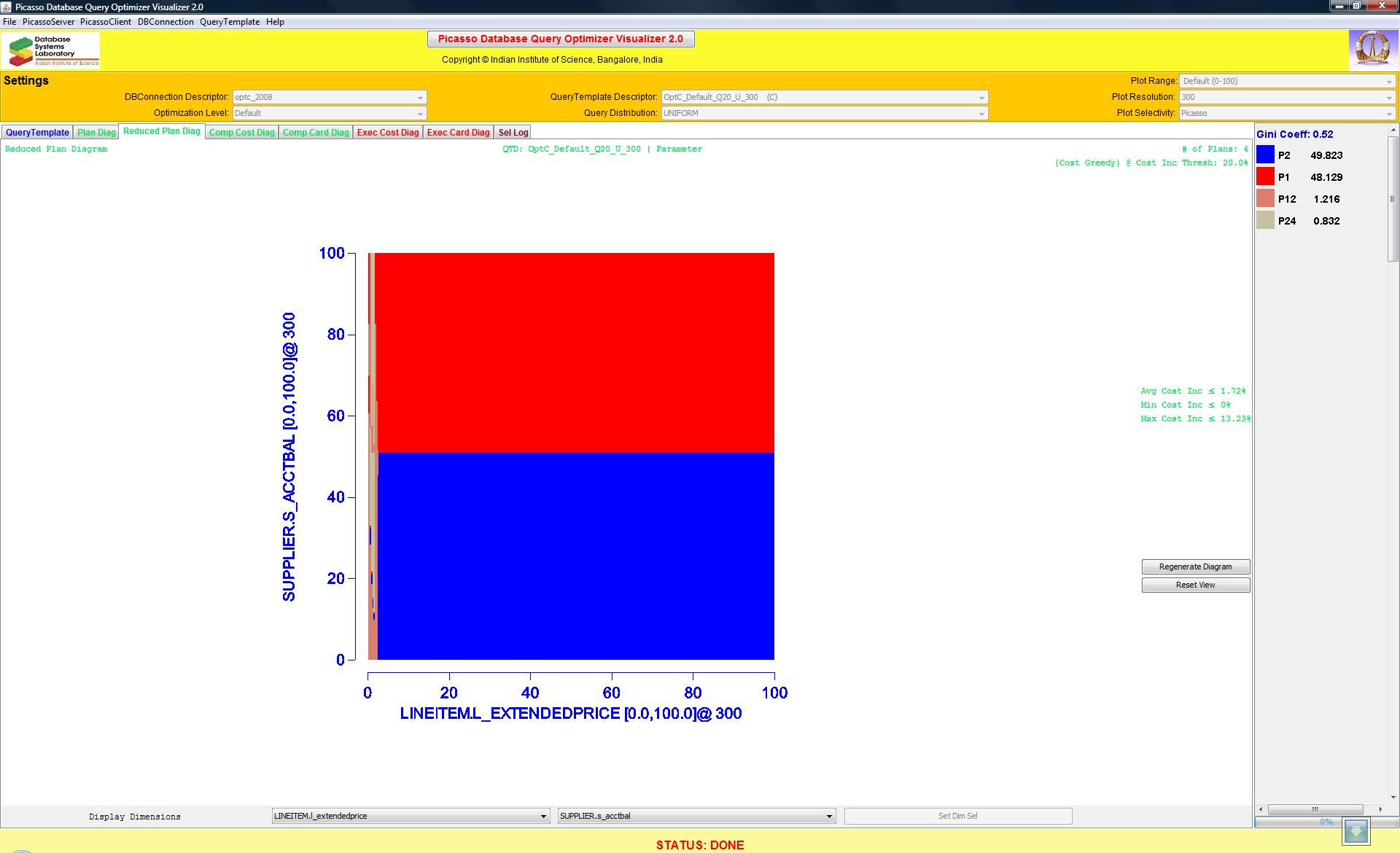Click the blue P2 plan swatch

point(1265,155)
